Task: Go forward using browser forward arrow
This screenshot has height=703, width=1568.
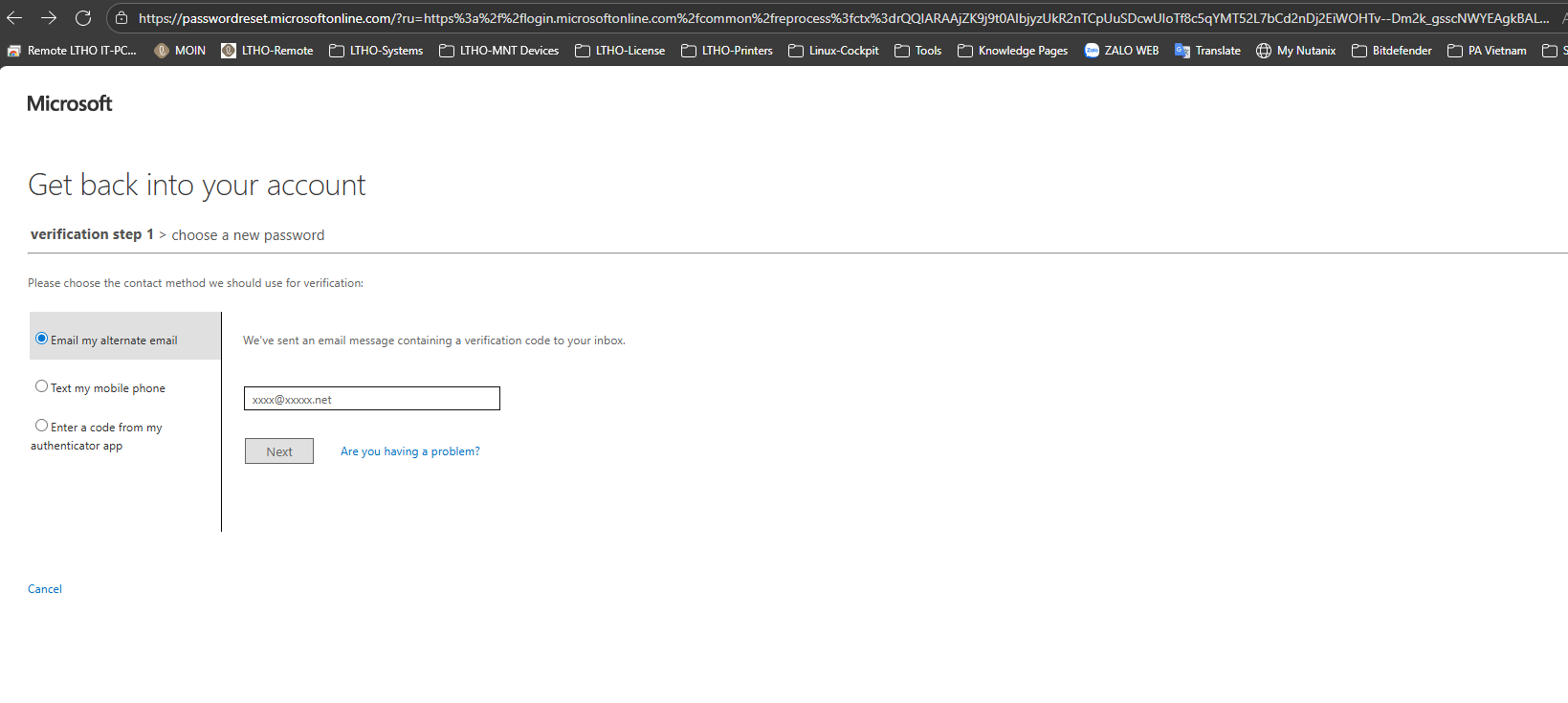Action: pos(49,18)
